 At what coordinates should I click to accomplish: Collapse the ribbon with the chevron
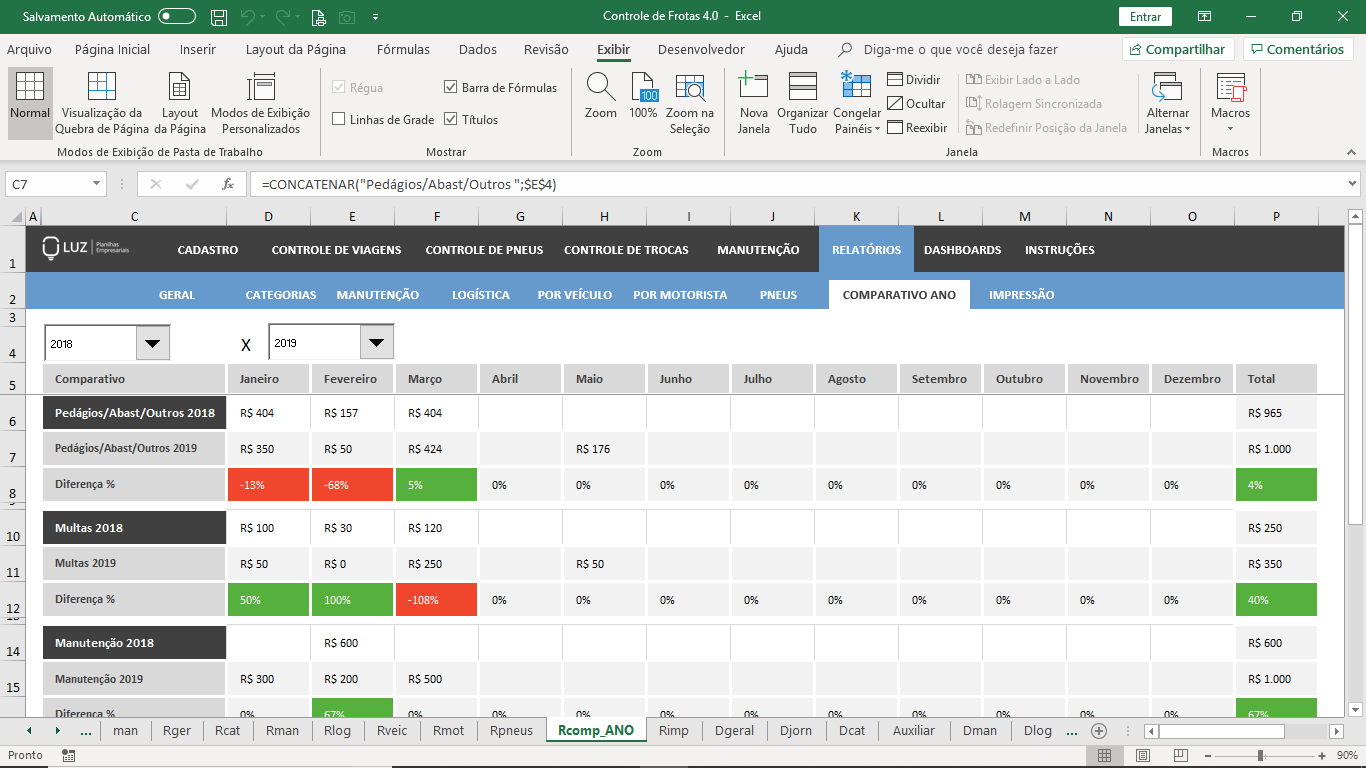(x=1350, y=152)
